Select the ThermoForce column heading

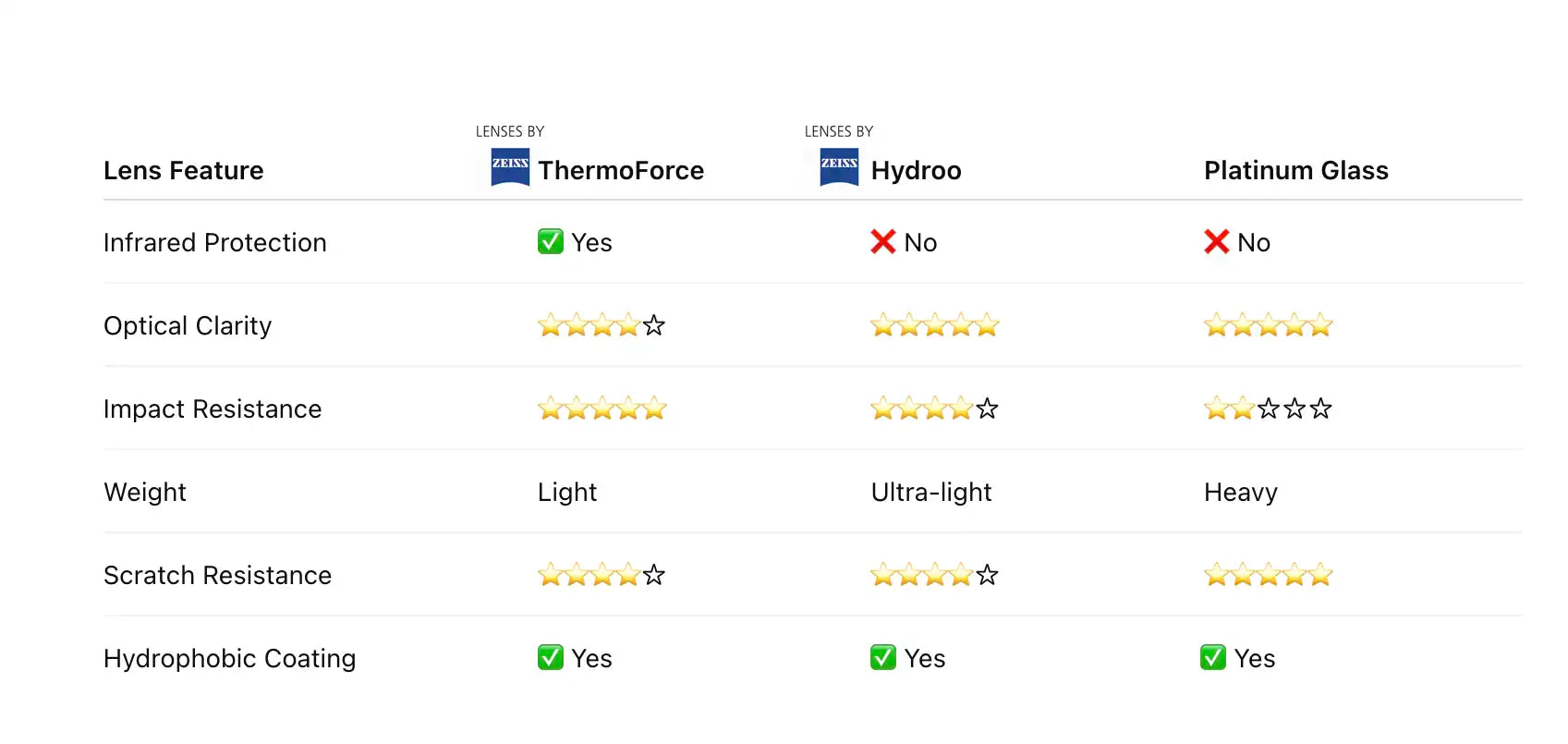[x=621, y=171]
